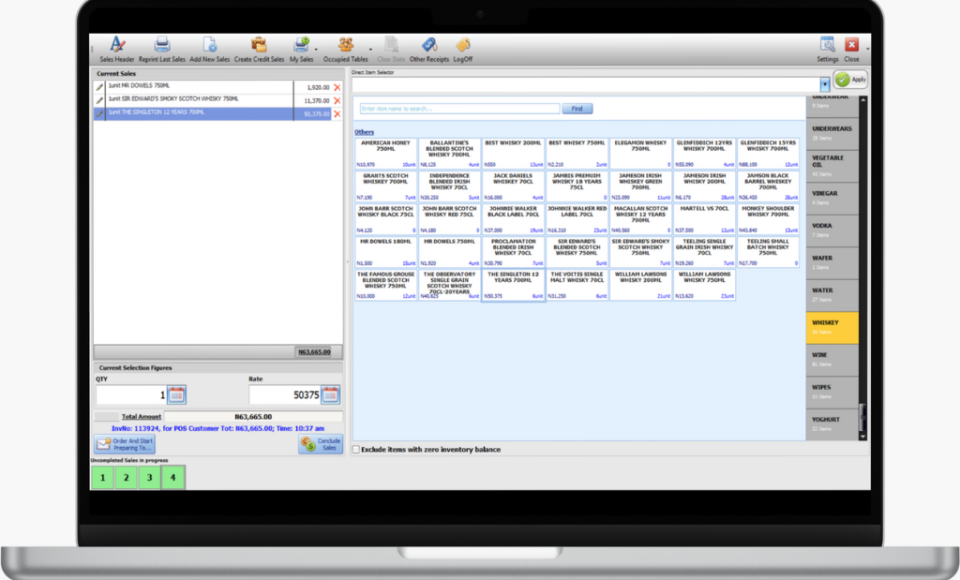This screenshot has width=960, height=580.
Task: Add MR DOWELS 180ML item
Action: tap(386, 252)
